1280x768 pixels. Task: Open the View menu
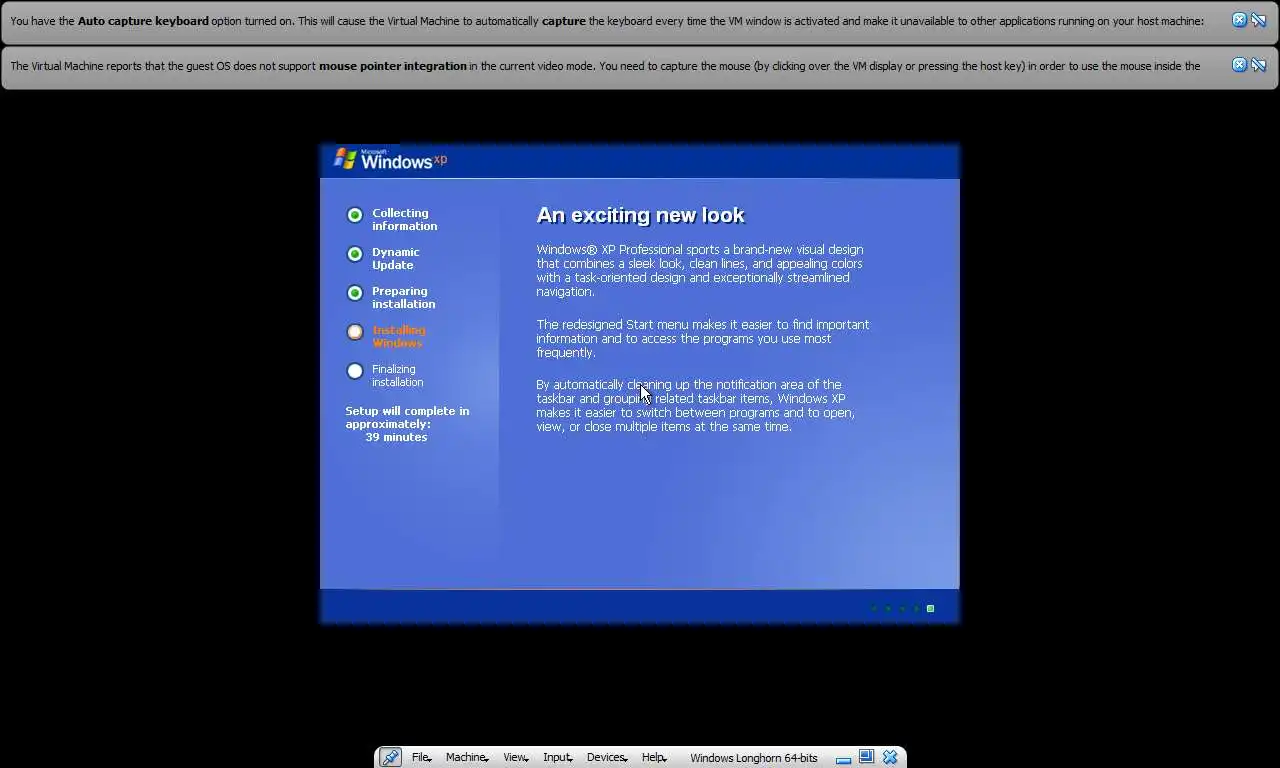515,757
